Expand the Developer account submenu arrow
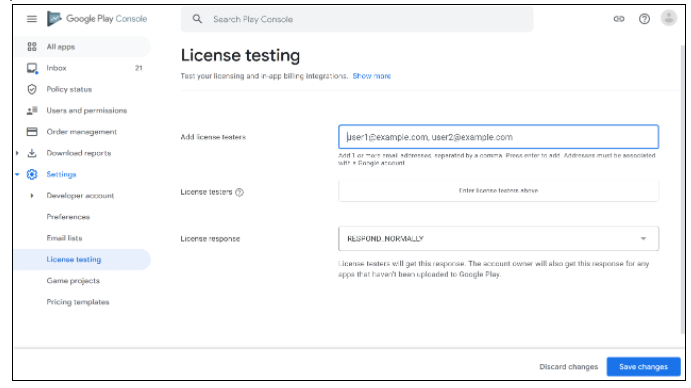This screenshot has width=691, height=388. pyautogui.click(x=32, y=196)
